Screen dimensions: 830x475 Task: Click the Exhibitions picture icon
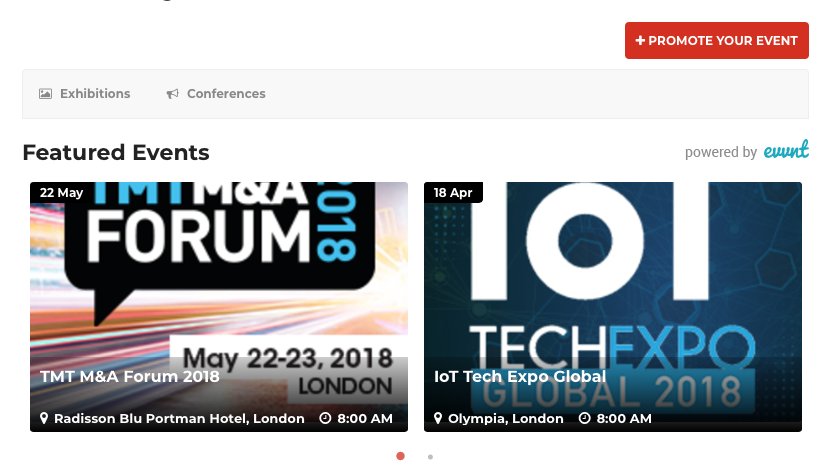click(46, 94)
